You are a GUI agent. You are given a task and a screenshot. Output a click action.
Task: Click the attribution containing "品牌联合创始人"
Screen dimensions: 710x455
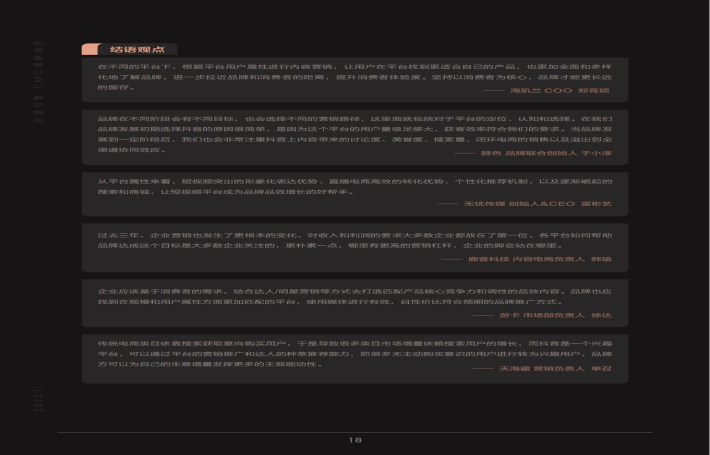tap(546, 153)
